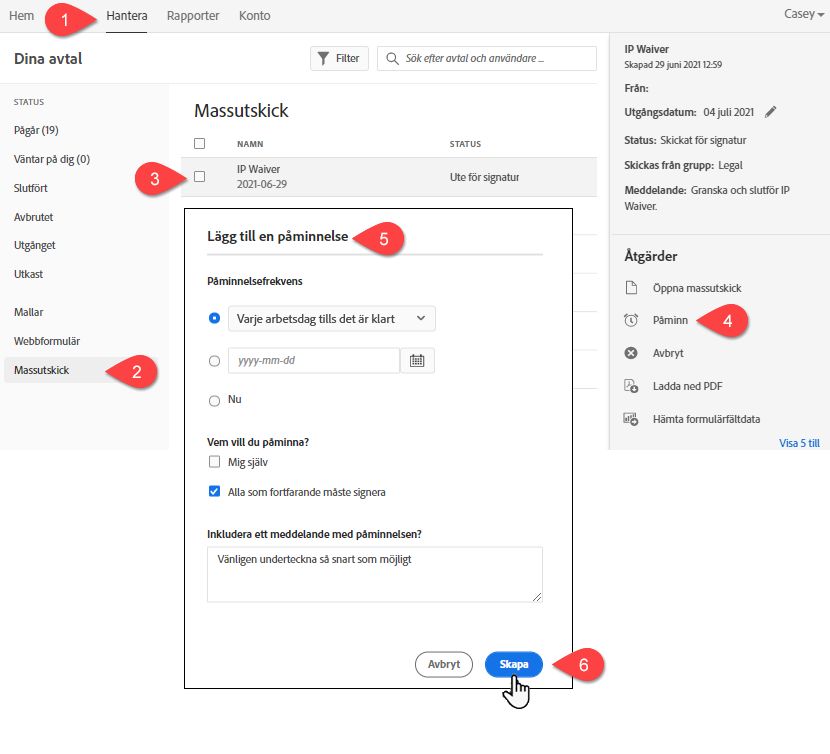The height and width of the screenshot is (754, 830).
Task: Open the calendar date picker icon
Action: click(x=417, y=361)
